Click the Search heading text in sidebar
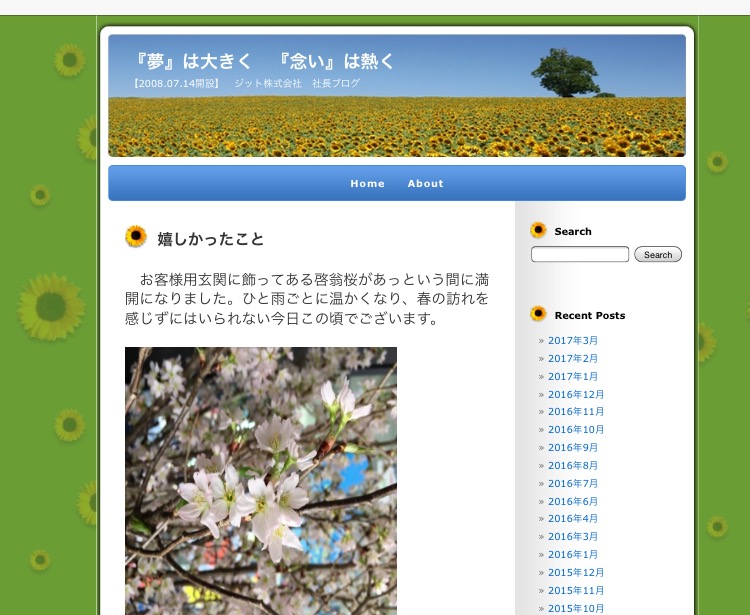 click(573, 231)
